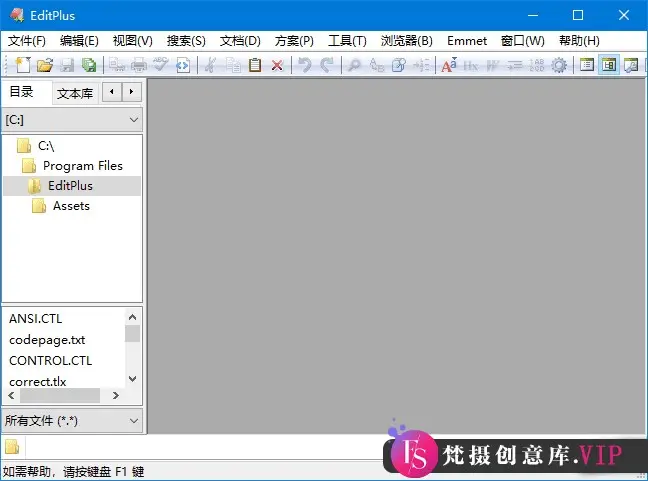The height and width of the screenshot is (481, 648).
Task: Run the ABC spell check icon
Action: [161, 65]
